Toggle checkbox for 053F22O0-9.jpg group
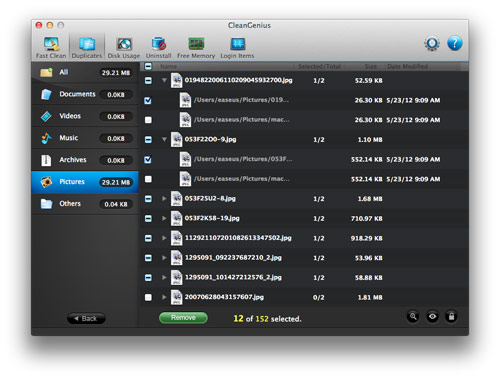Image resolution: width=500 pixels, height=379 pixels. click(148, 140)
